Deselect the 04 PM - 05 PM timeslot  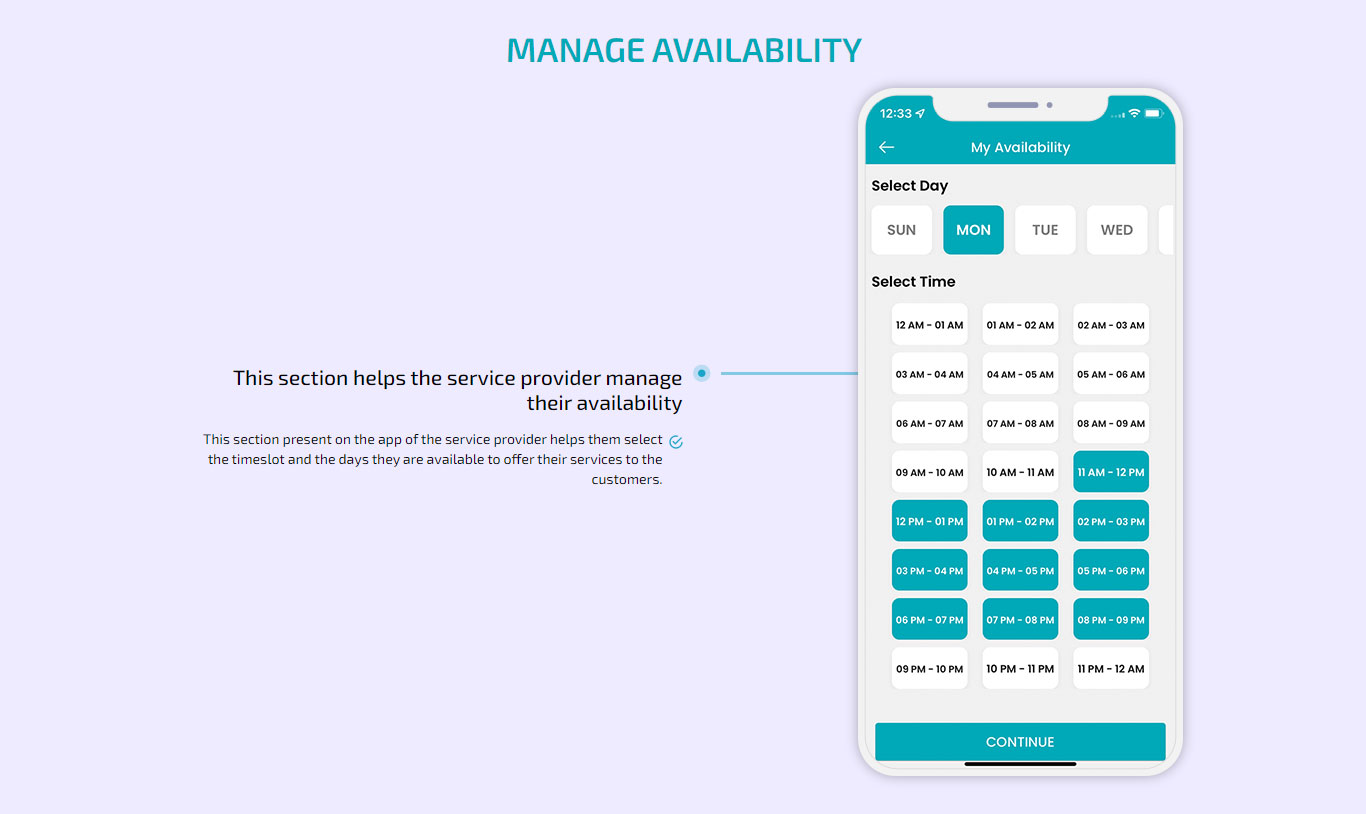1020,570
